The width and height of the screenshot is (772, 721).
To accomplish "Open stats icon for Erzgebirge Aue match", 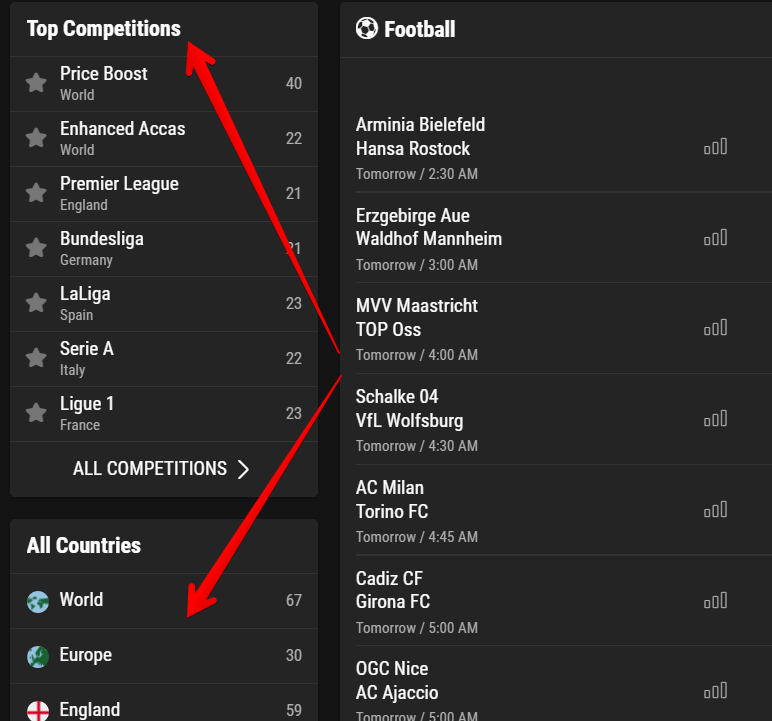I will point(715,238).
